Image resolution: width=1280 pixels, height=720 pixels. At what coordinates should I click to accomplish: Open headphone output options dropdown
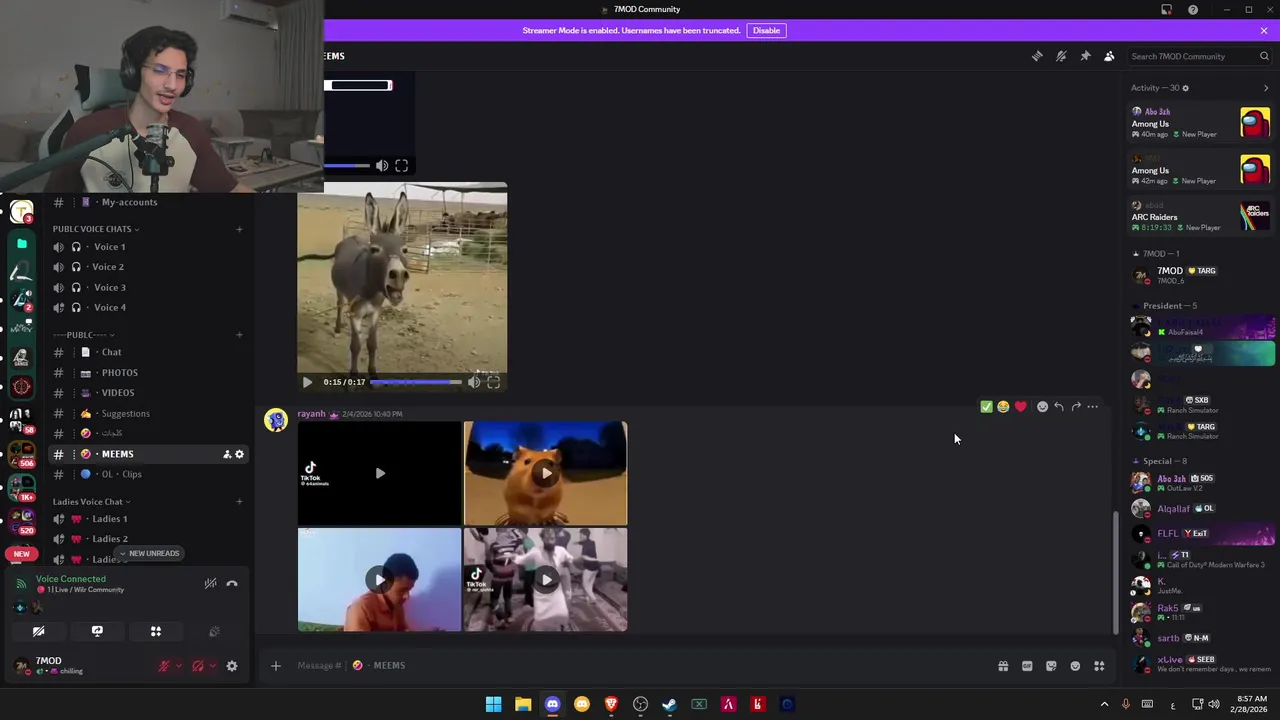pos(212,666)
